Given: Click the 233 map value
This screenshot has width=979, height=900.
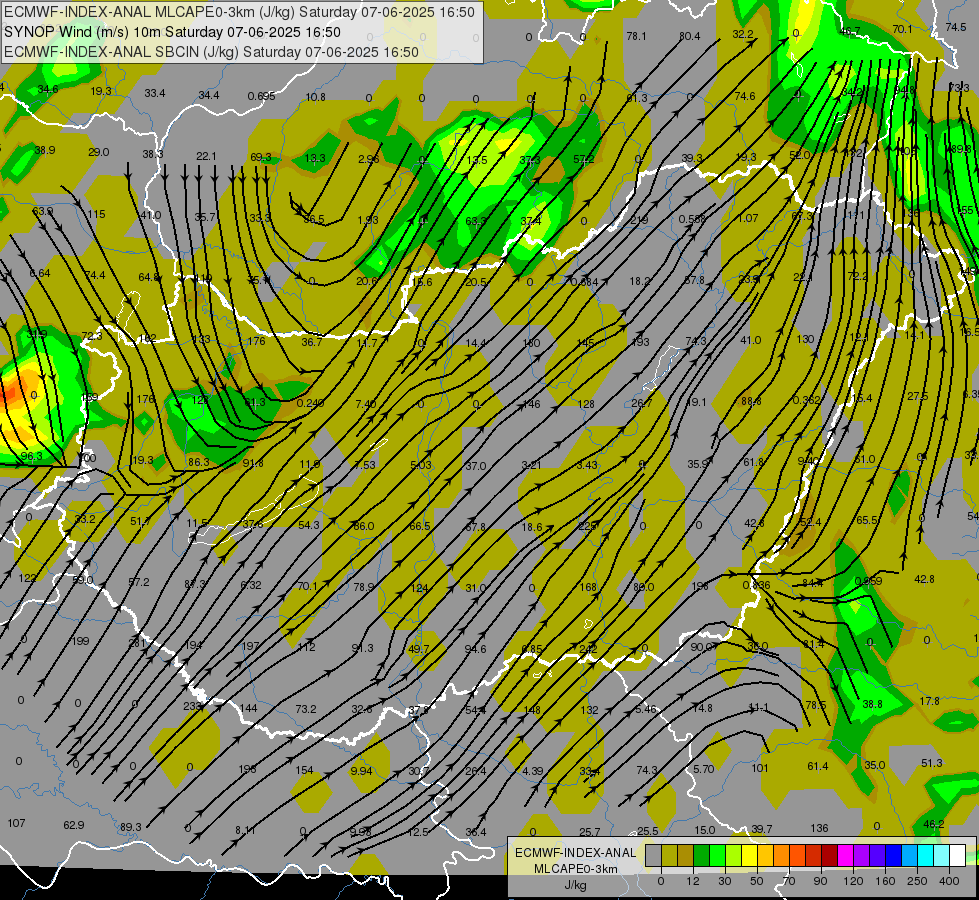Looking at the screenshot, I should tap(192, 706).
